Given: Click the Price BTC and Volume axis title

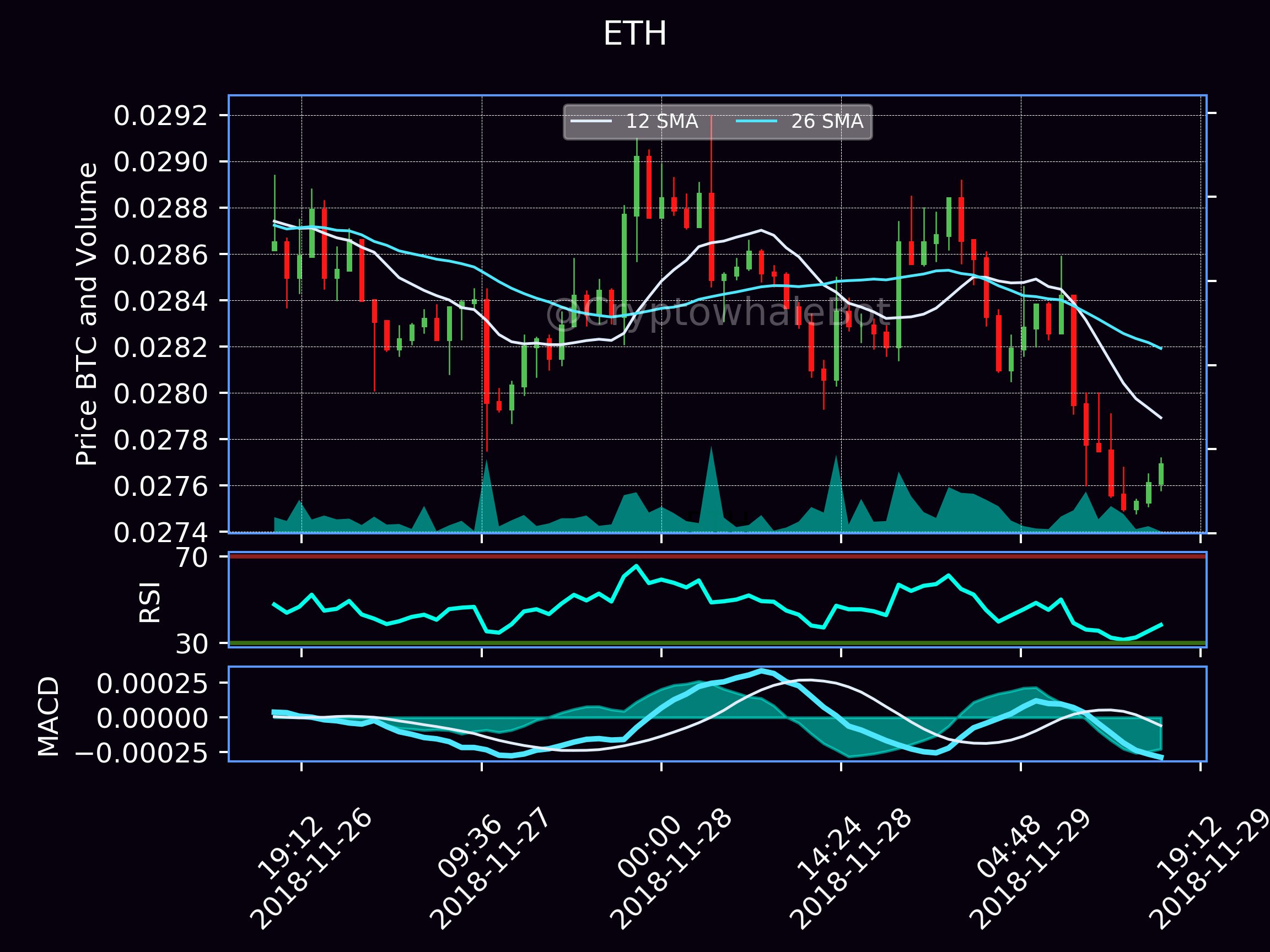Looking at the screenshot, I should pos(87,314).
